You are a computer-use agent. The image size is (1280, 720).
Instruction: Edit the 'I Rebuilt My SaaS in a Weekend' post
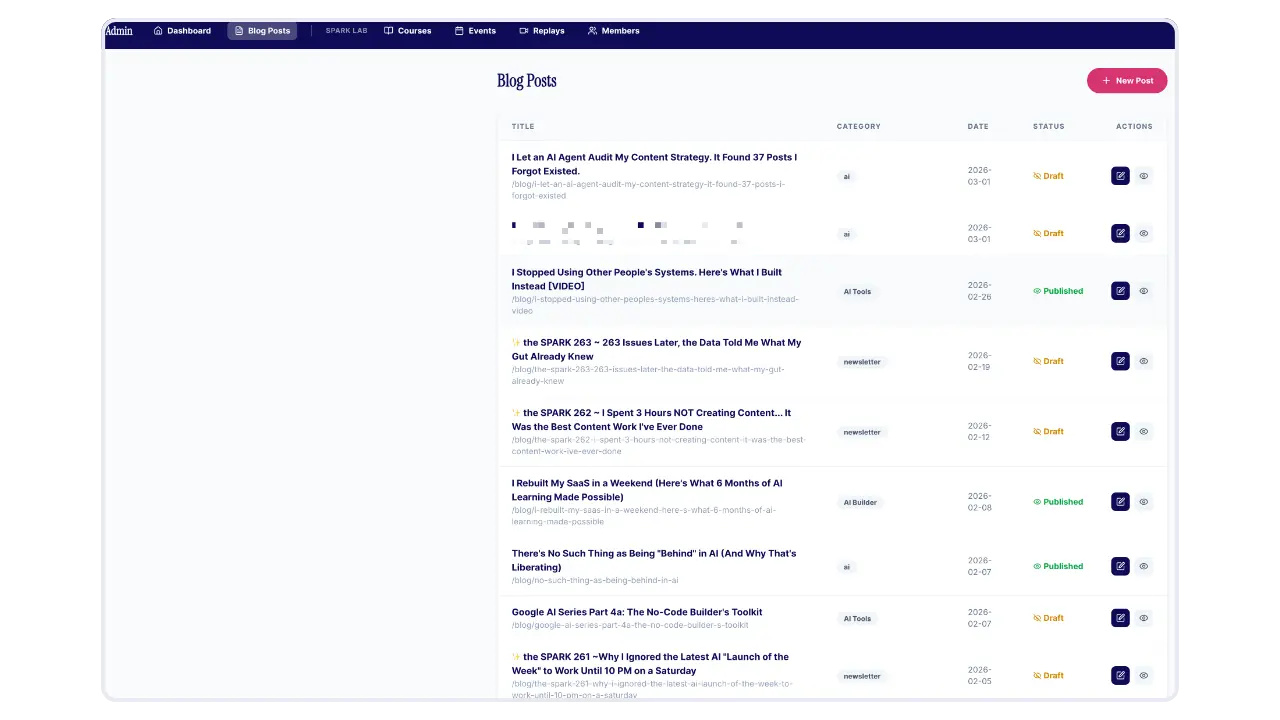(x=1120, y=501)
